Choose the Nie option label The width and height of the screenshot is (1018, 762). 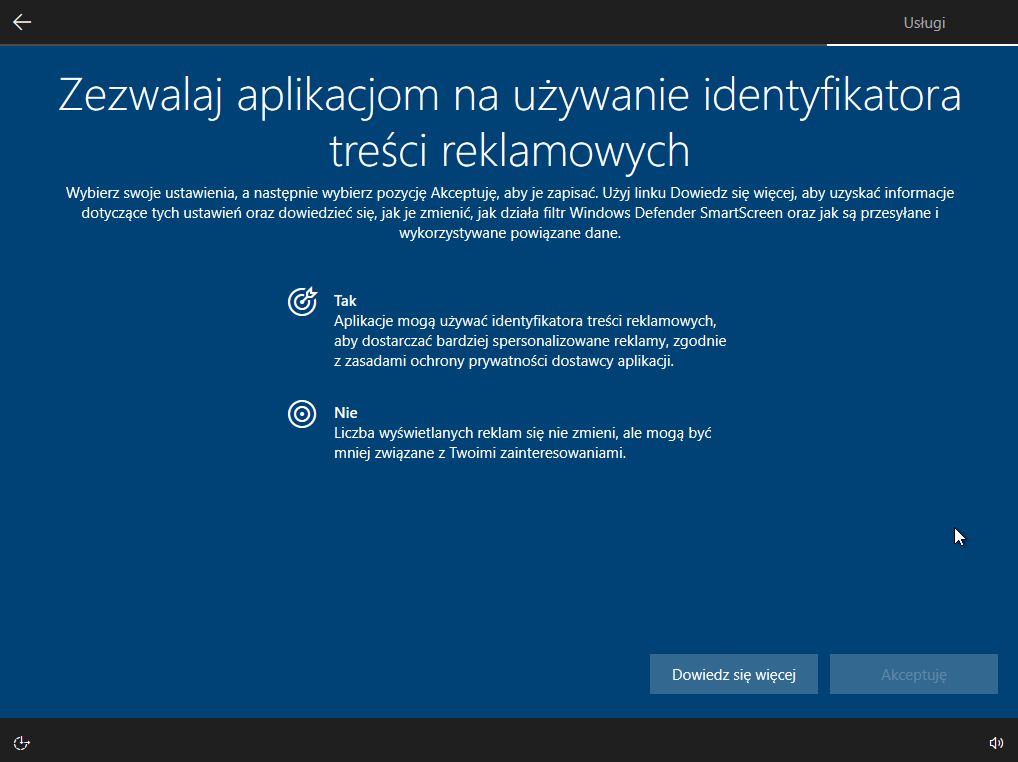tap(346, 413)
